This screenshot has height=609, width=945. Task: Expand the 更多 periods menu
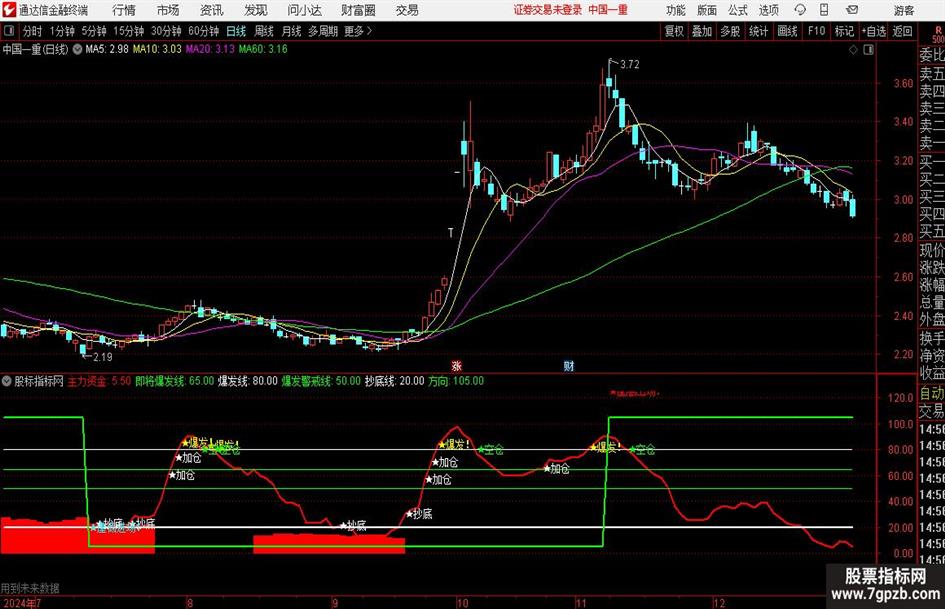click(x=358, y=31)
